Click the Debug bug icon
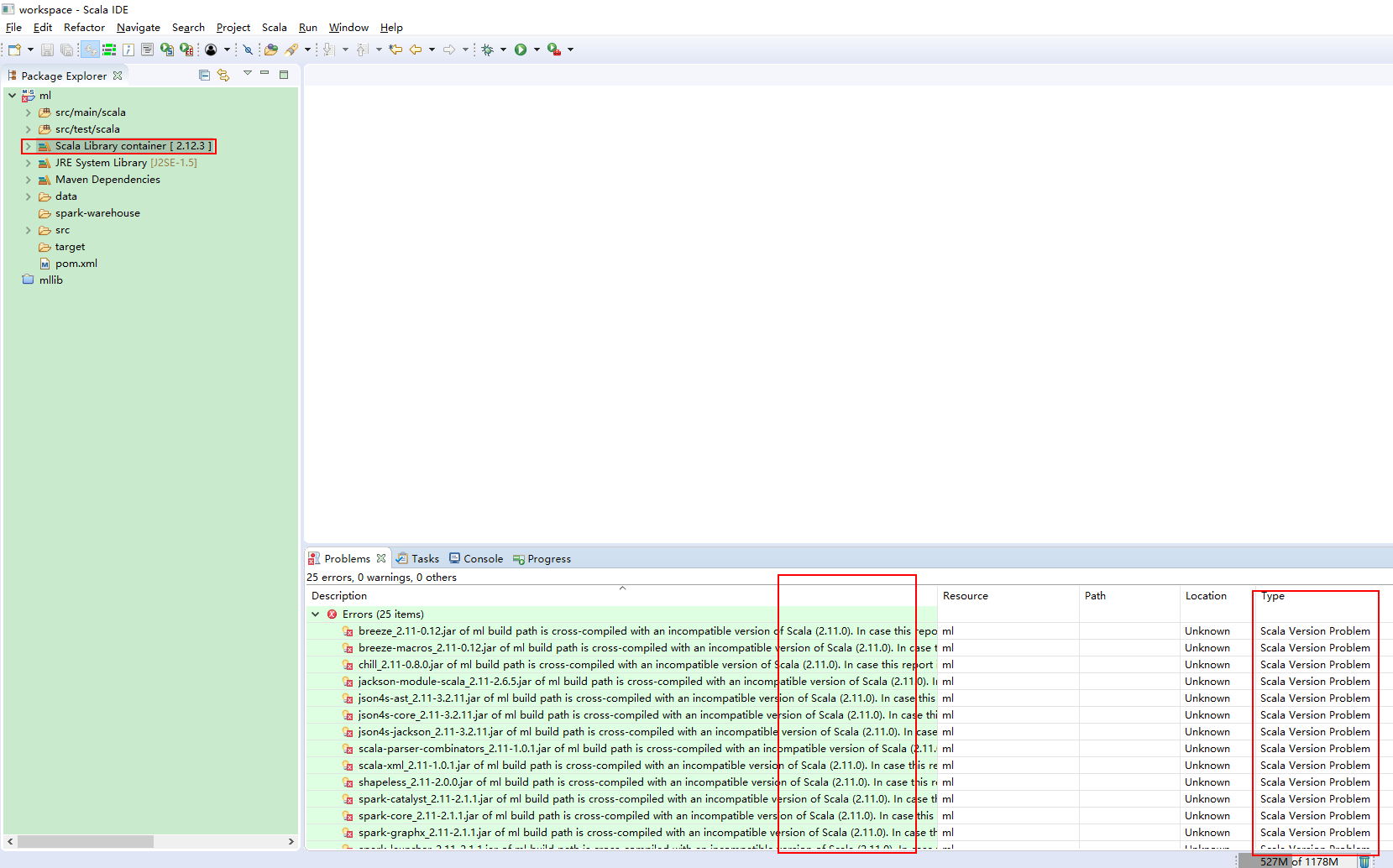Viewport: 1393px width, 868px height. click(487, 50)
